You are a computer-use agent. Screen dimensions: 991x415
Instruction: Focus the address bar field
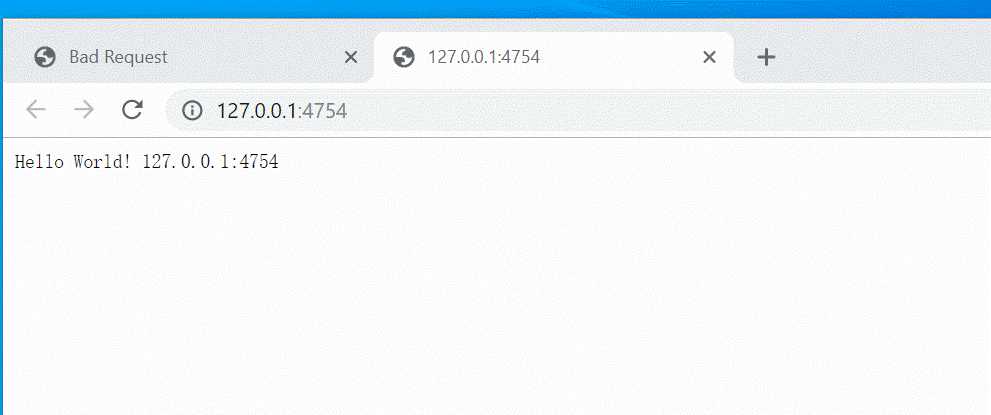coord(578,111)
